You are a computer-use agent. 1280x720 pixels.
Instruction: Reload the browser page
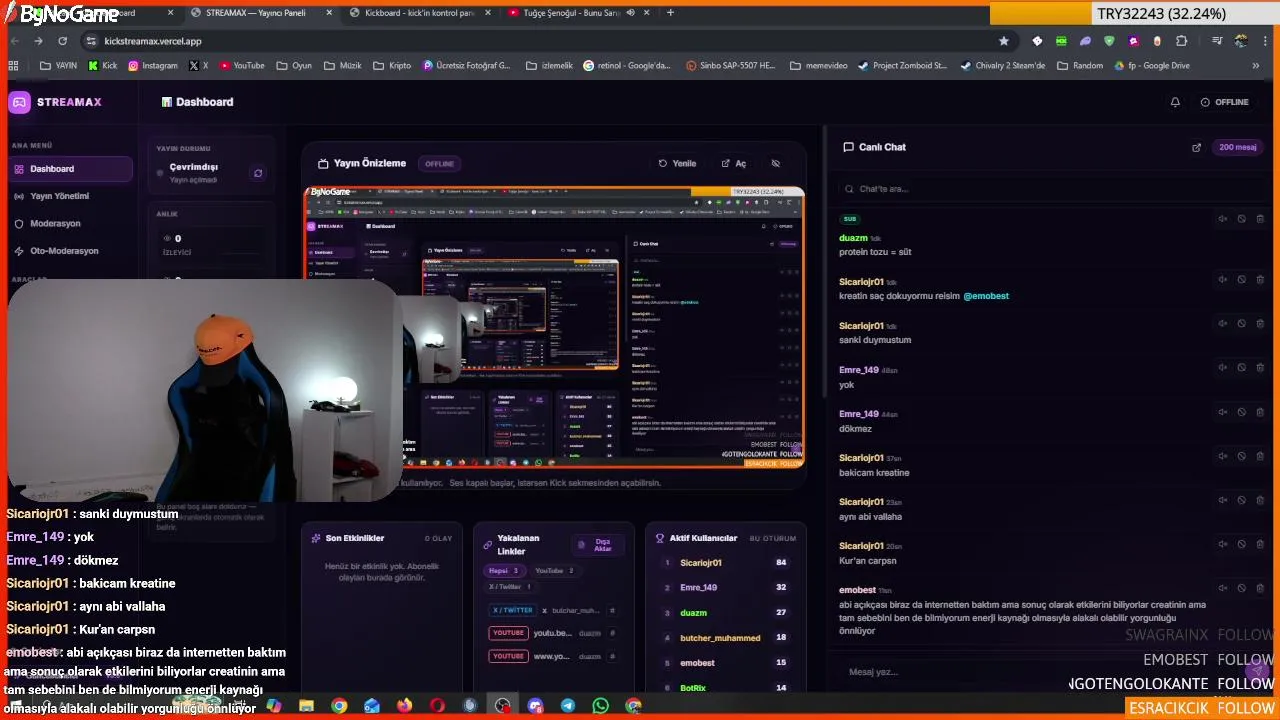(x=62, y=41)
